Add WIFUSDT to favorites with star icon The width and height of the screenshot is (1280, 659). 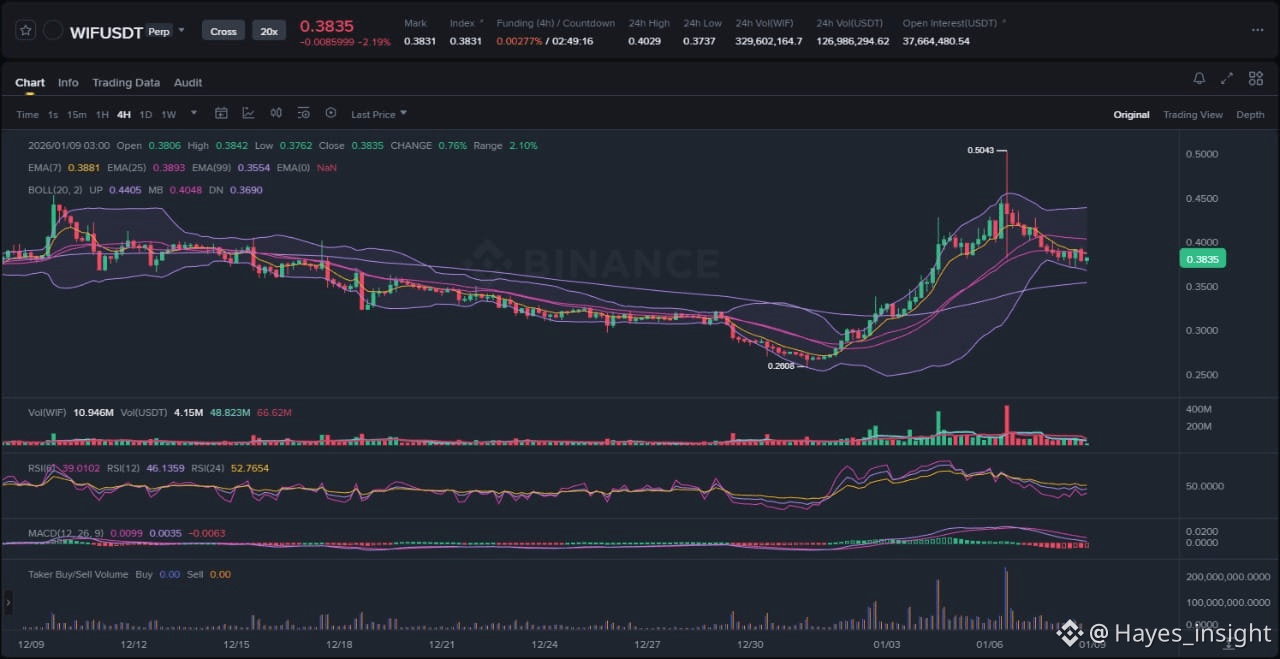click(x=26, y=31)
